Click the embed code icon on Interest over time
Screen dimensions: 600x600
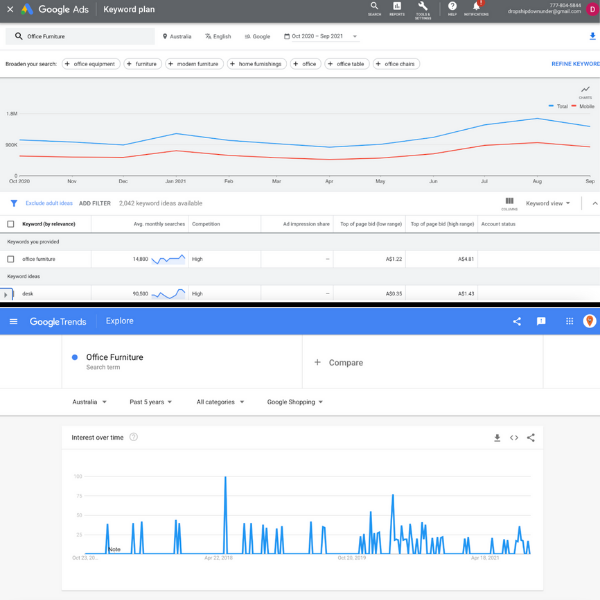pyautogui.click(x=514, y=437)
